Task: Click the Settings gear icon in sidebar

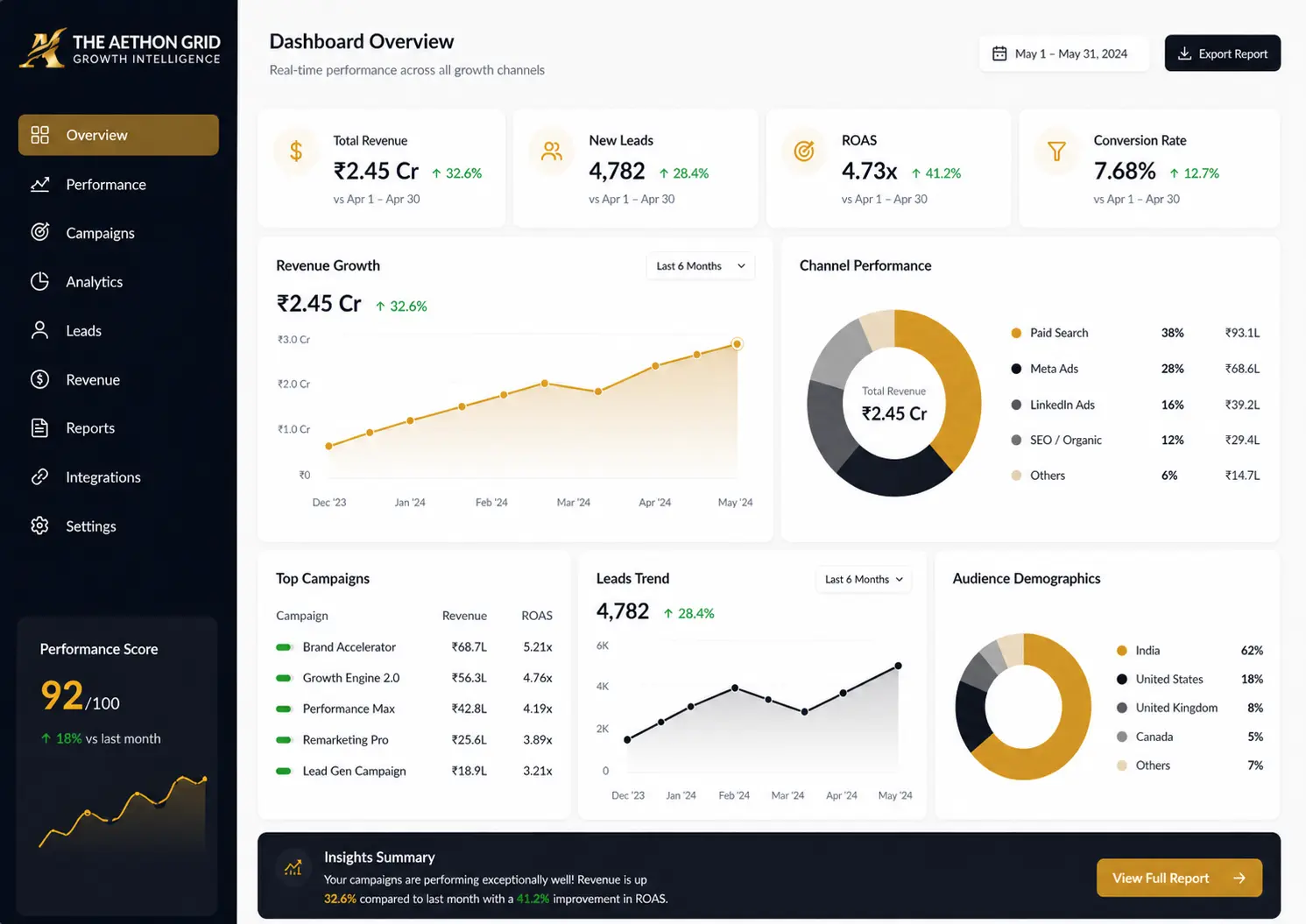Action: [39, 525]
